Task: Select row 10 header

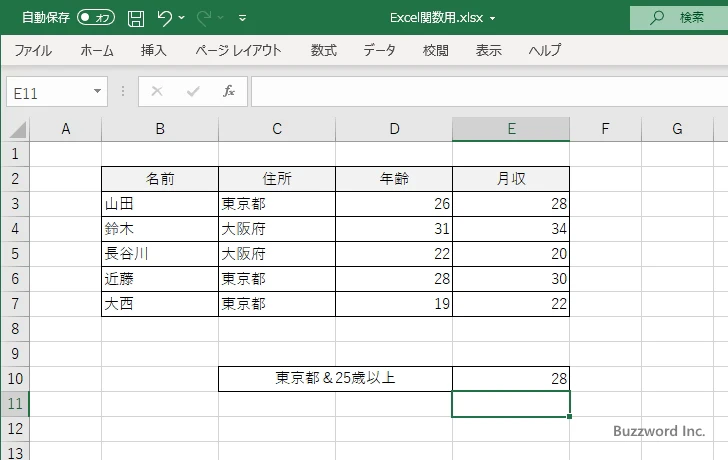Action: click(15, 379)
